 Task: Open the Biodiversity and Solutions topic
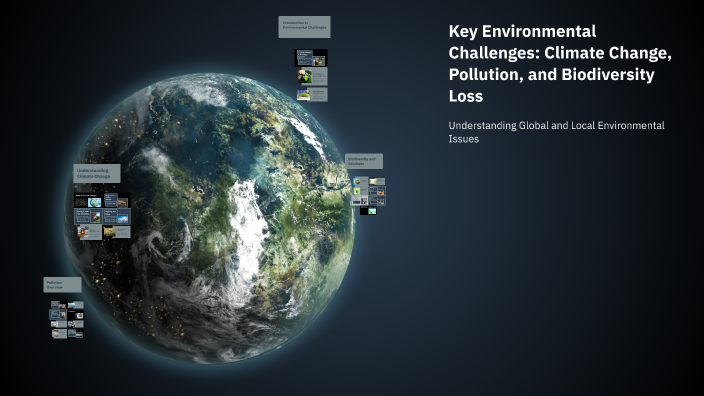click(364, 161)
